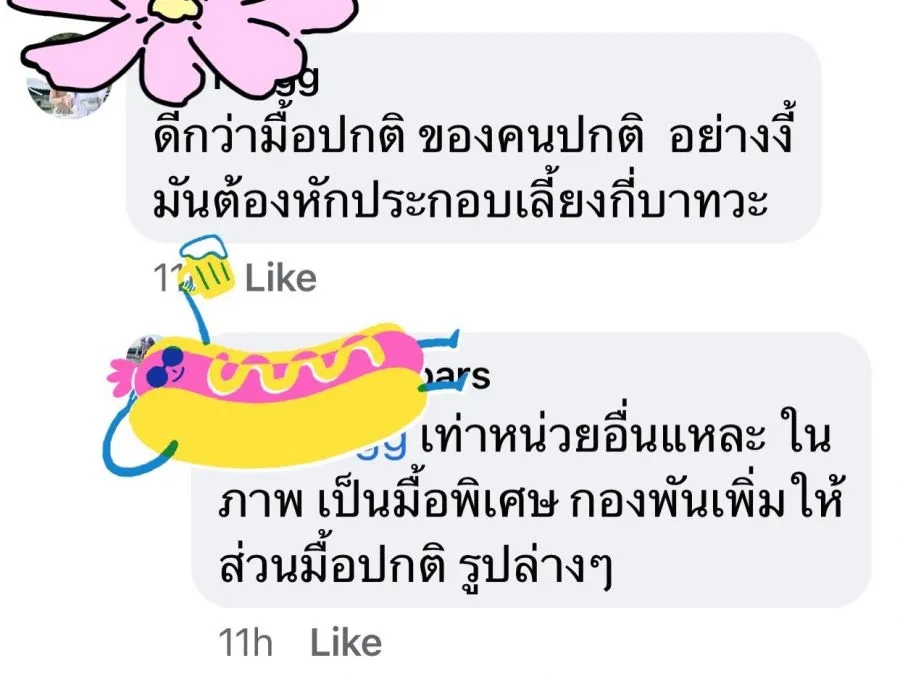Open the partially hidden timestamp beside the beer mug
This screenshot has height=679, width=900.
[x=168, y=278]
